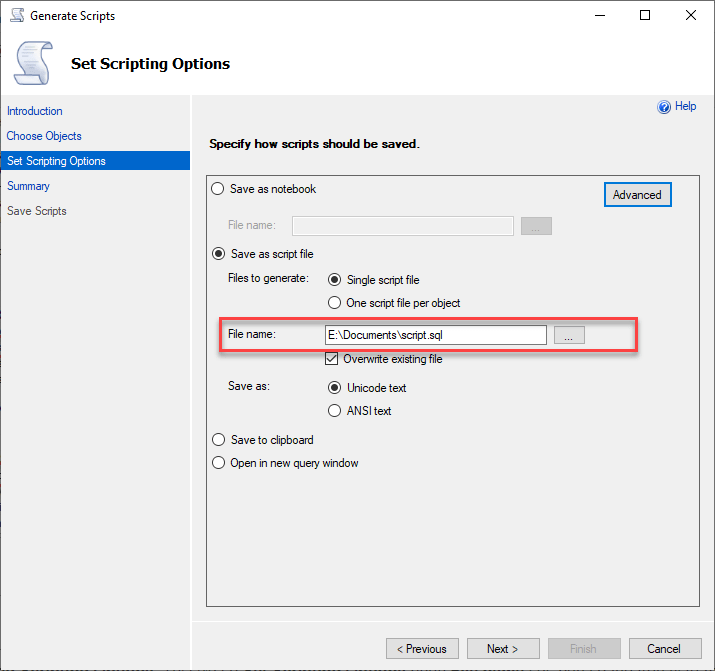Select Save to clipboard option
715x671 pixels.
[x=218, y=440]
